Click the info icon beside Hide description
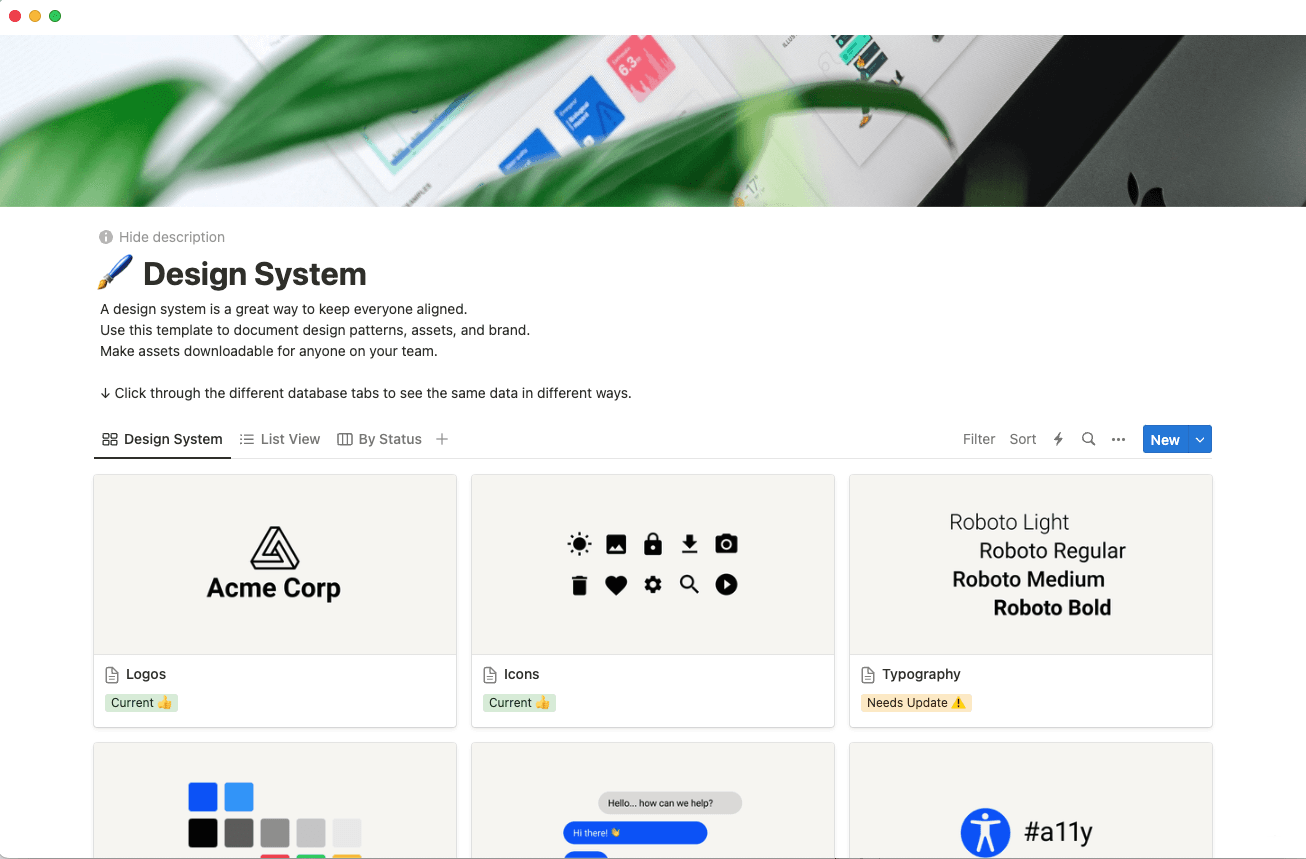The image size is (1306, 859). pyautogui.click(x=105, y=237)
